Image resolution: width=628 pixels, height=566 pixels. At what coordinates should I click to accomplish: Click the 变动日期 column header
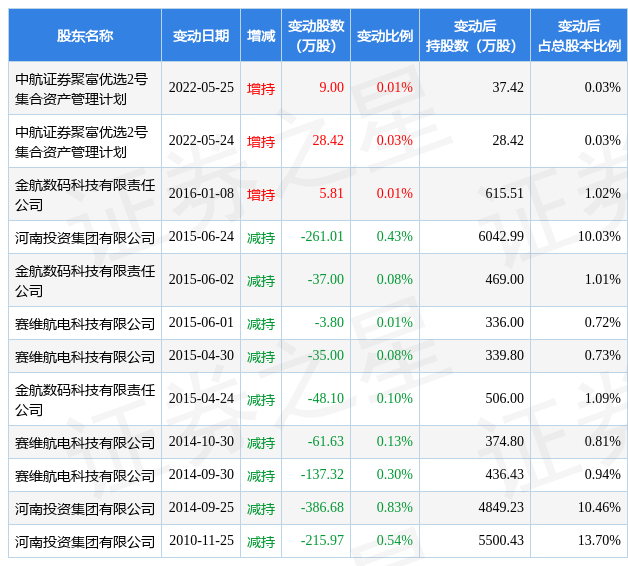pos(201,36)
